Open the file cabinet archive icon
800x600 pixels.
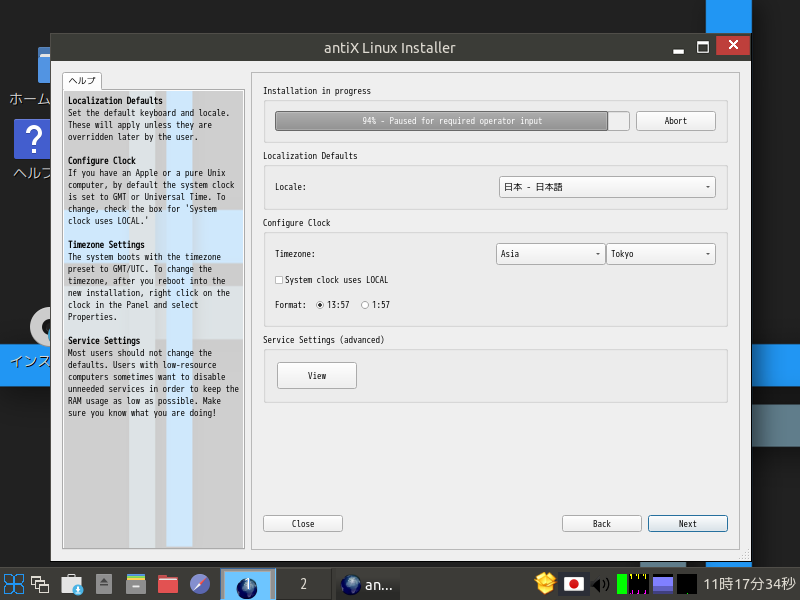[x=136, y=584]
